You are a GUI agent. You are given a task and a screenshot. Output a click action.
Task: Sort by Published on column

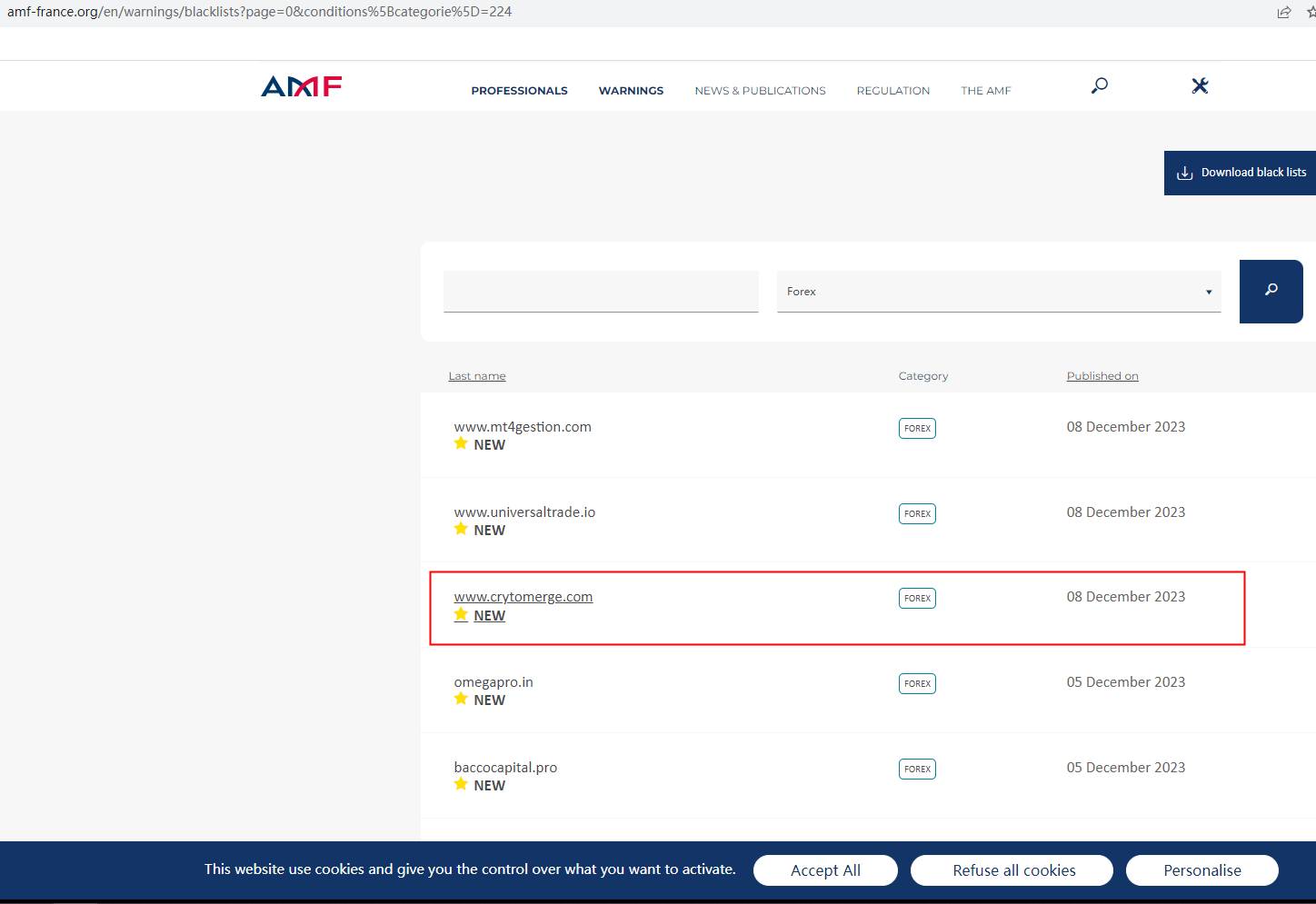click(1102, 376)
